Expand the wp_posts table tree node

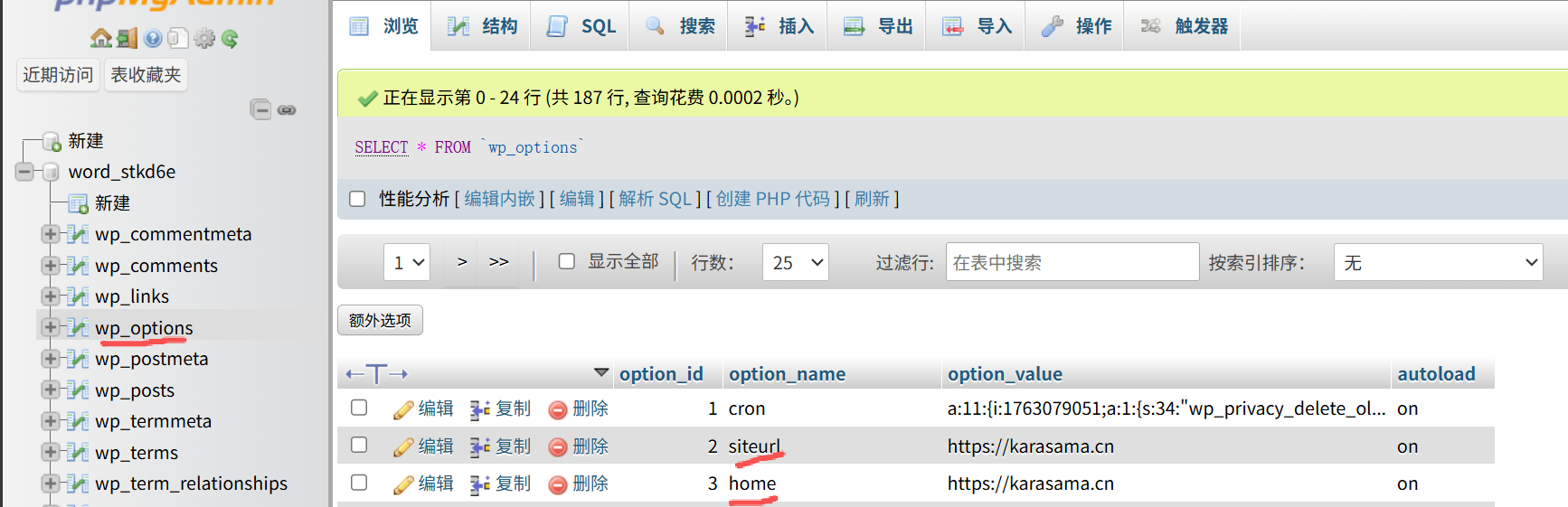point(51,390)
